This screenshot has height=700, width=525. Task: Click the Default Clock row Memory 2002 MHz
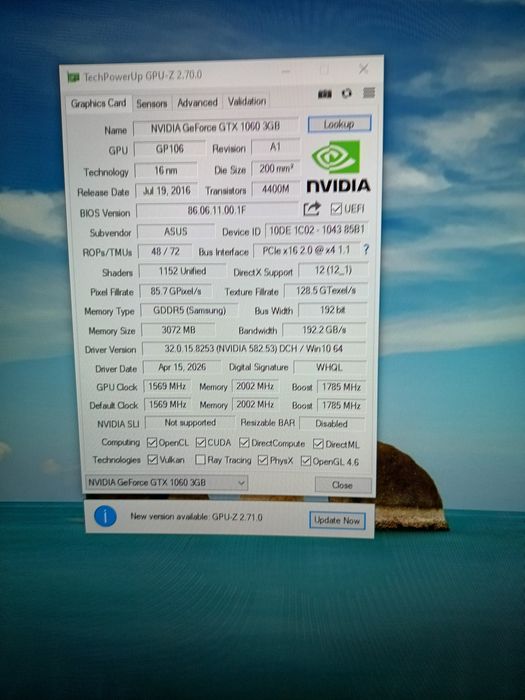point(255,404)
